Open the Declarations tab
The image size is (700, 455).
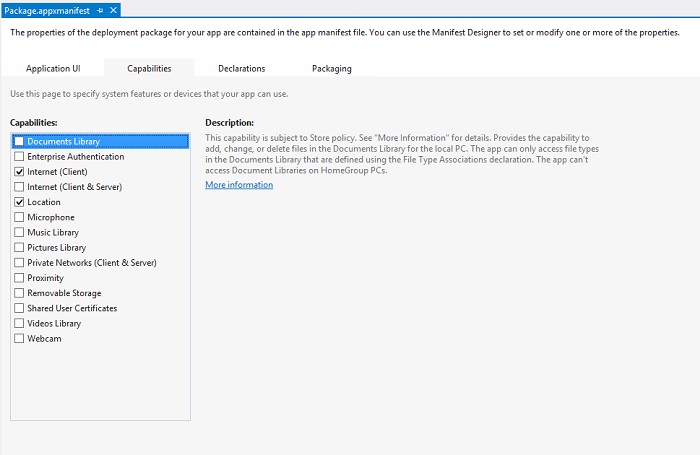click(x=241, y=68)
